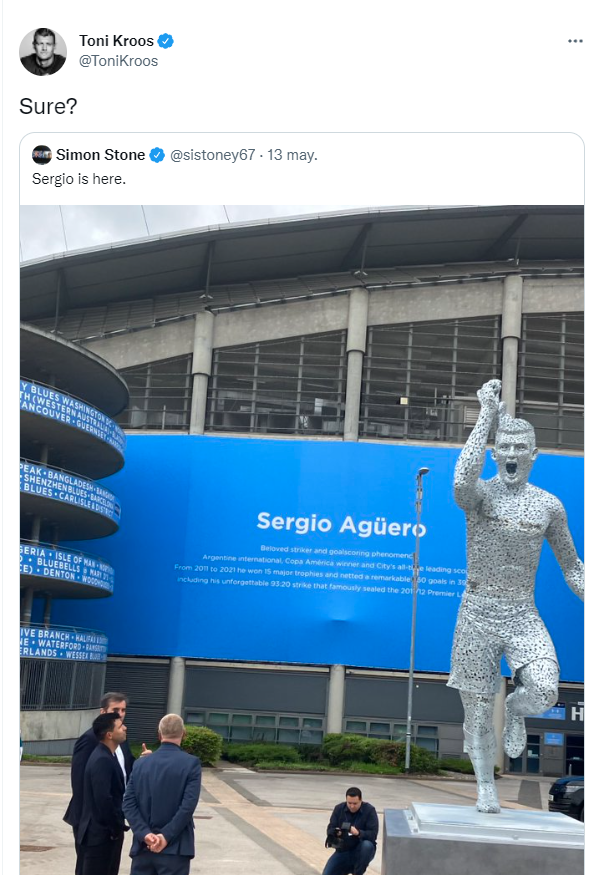Click the black car at the photo edge
The width and height of the screenshot is (601, 875).
click(566, 797)
